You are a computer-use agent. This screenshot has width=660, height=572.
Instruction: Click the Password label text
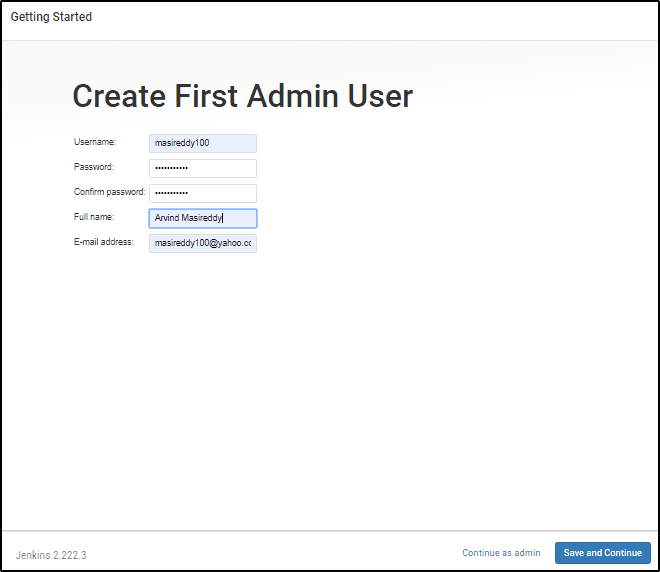(93, 167)
